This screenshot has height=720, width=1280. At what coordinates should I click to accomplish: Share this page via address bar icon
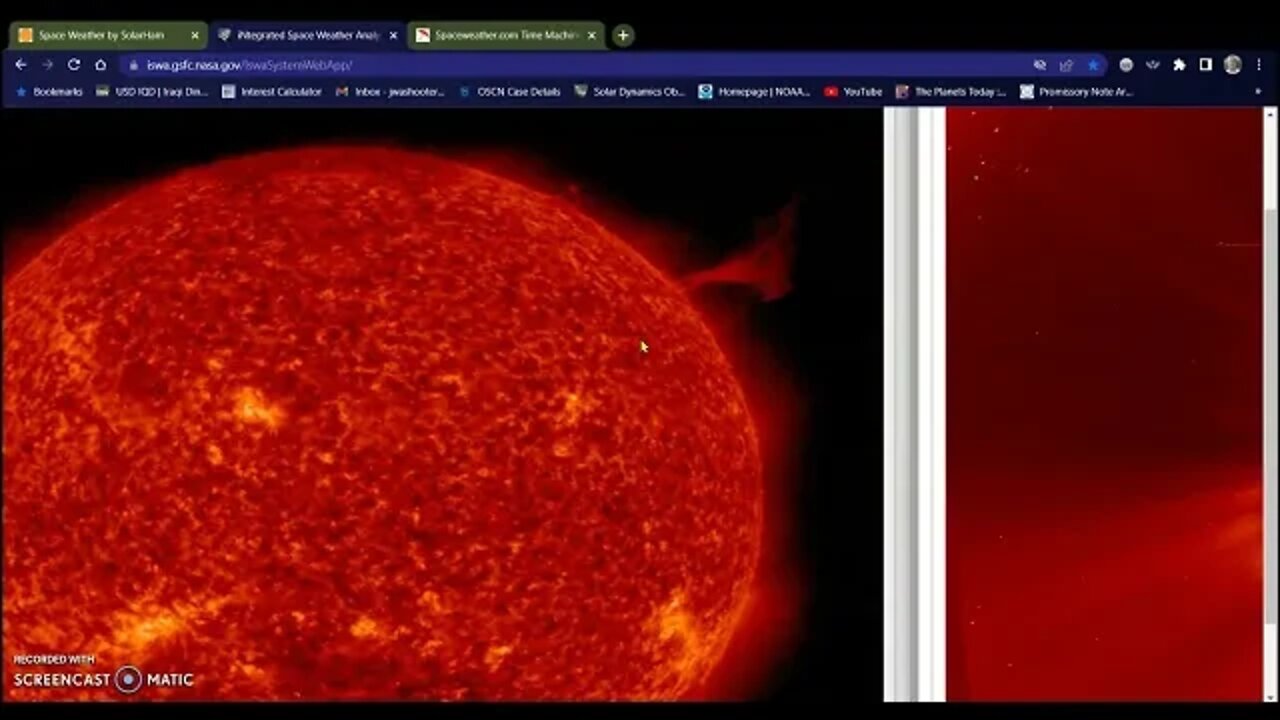coord(1066,65)
